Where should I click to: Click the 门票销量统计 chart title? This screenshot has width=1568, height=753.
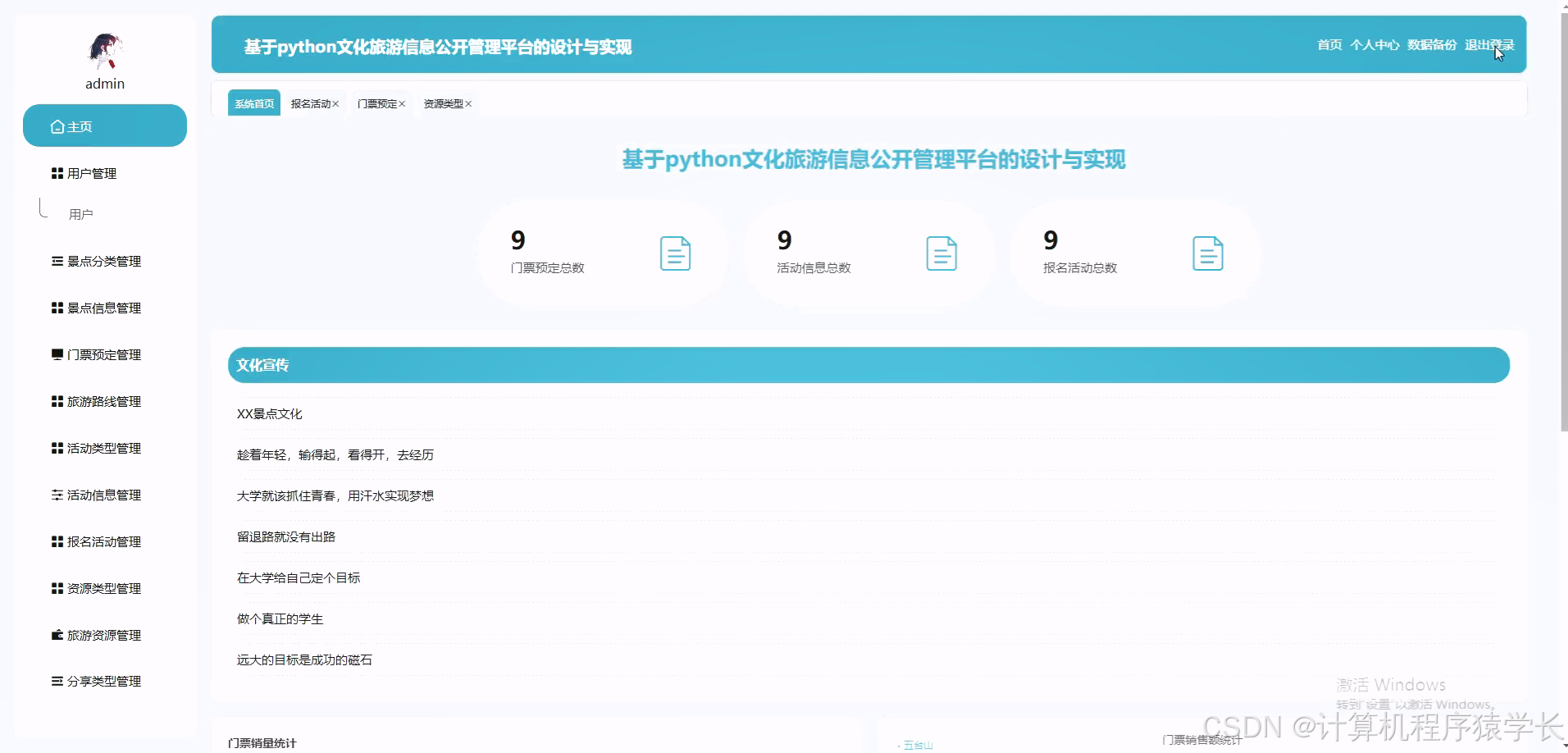(x=262, y=743)
